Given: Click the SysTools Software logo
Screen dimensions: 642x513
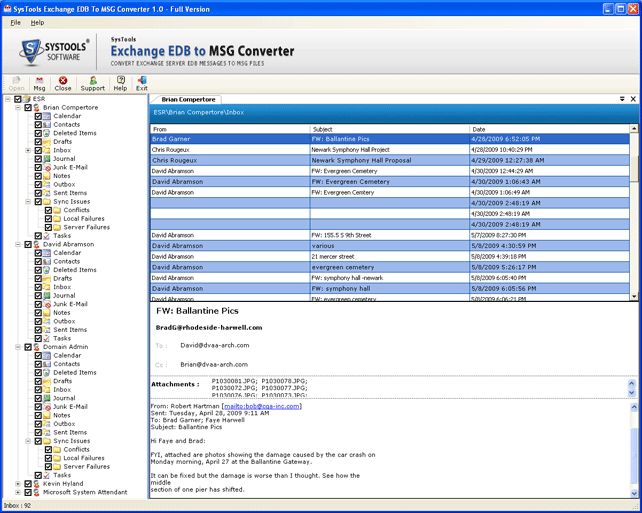Looking at the screenshot, I should 54,52.
